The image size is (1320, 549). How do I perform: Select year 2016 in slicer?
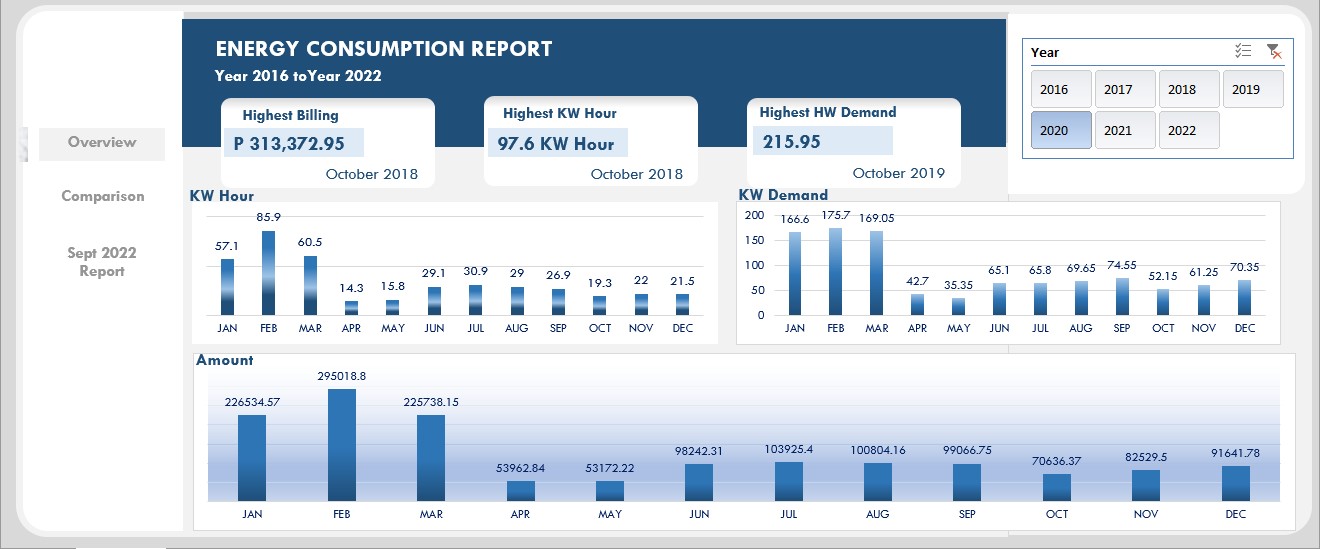[x=1061, y=89]
